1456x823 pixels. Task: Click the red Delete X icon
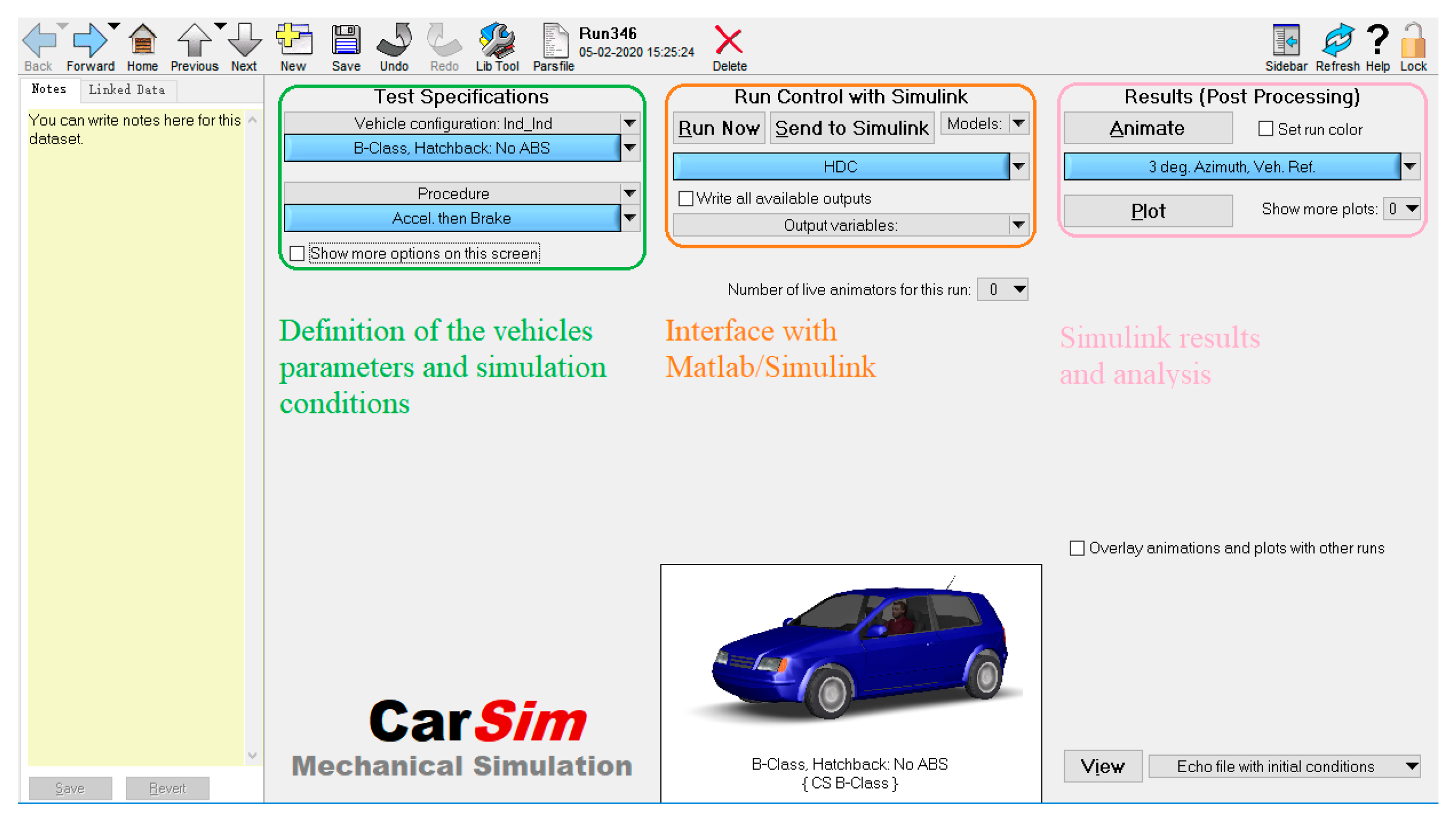coord(729,41)
